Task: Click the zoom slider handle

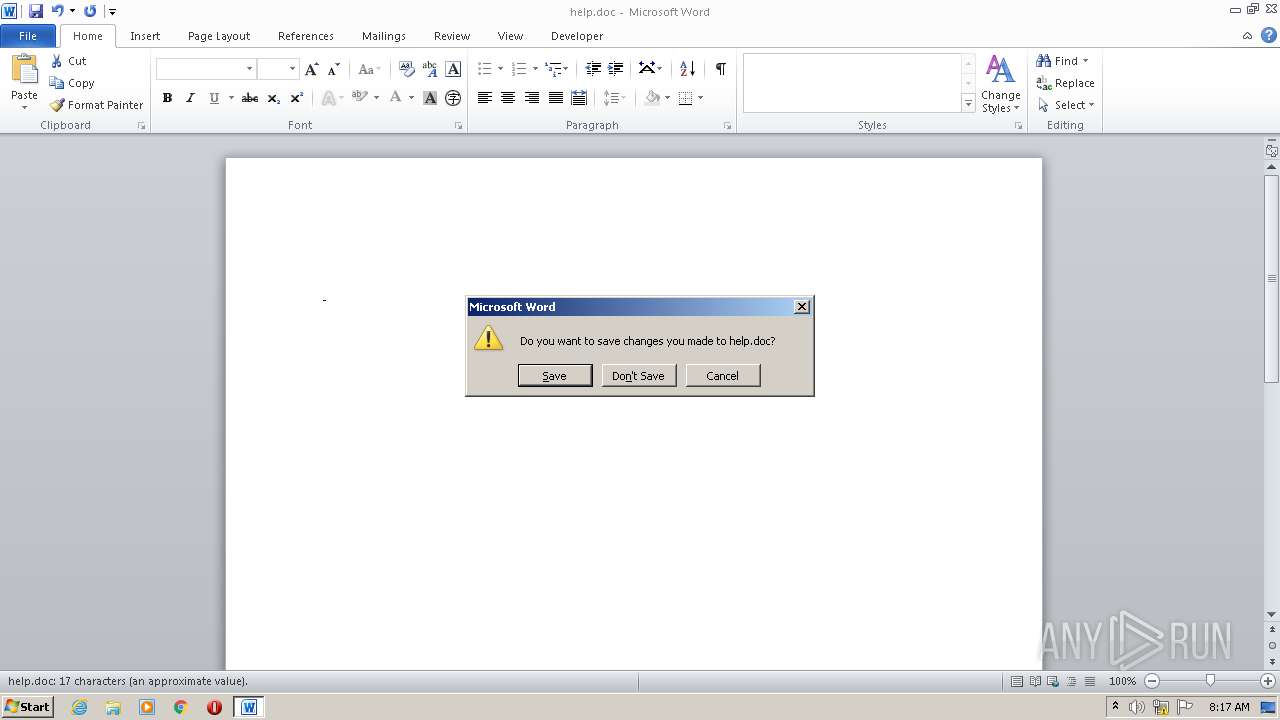Action: tap(1210, 681)
